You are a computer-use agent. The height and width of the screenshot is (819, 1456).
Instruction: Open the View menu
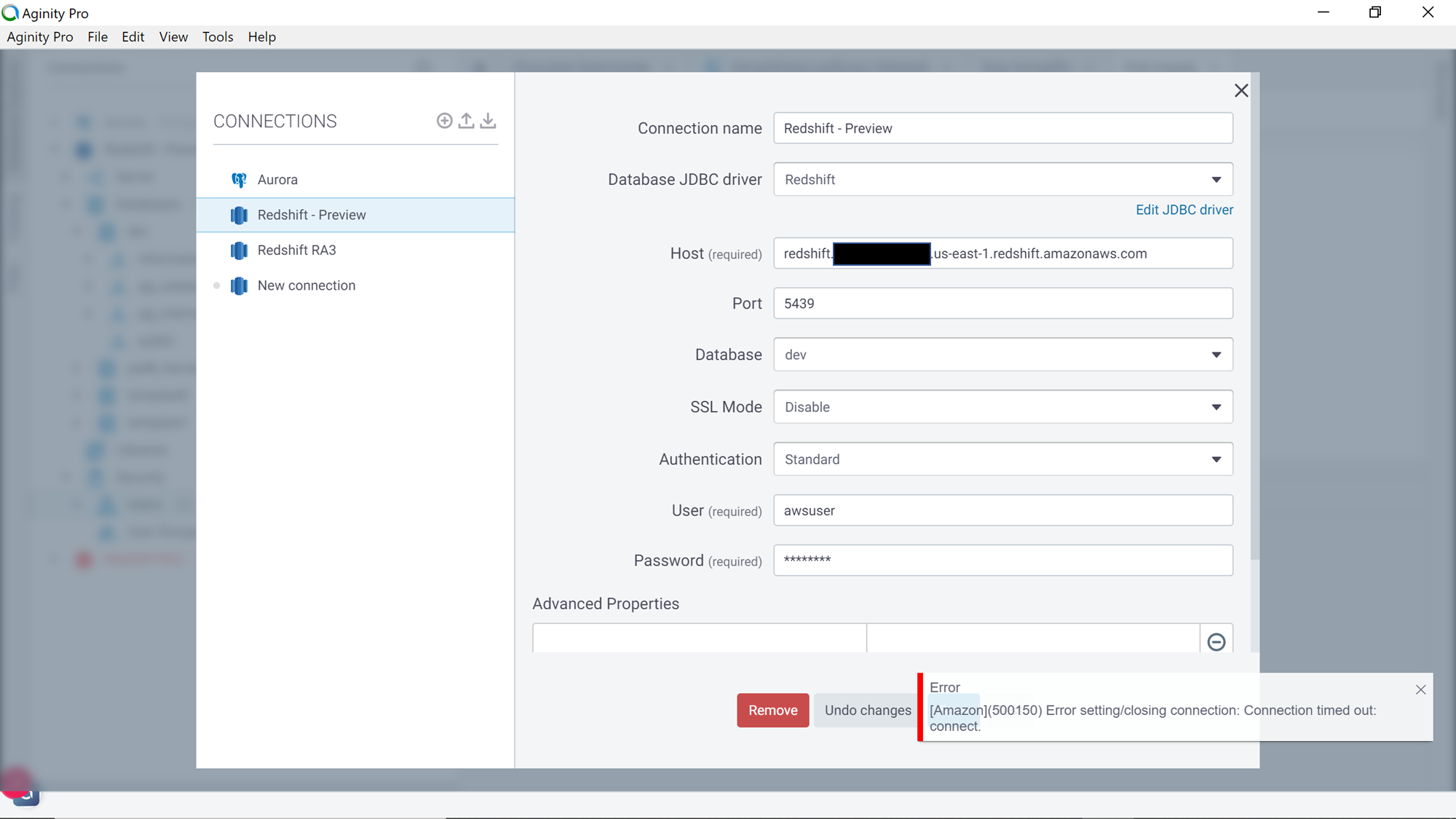(x=173, y=37)
